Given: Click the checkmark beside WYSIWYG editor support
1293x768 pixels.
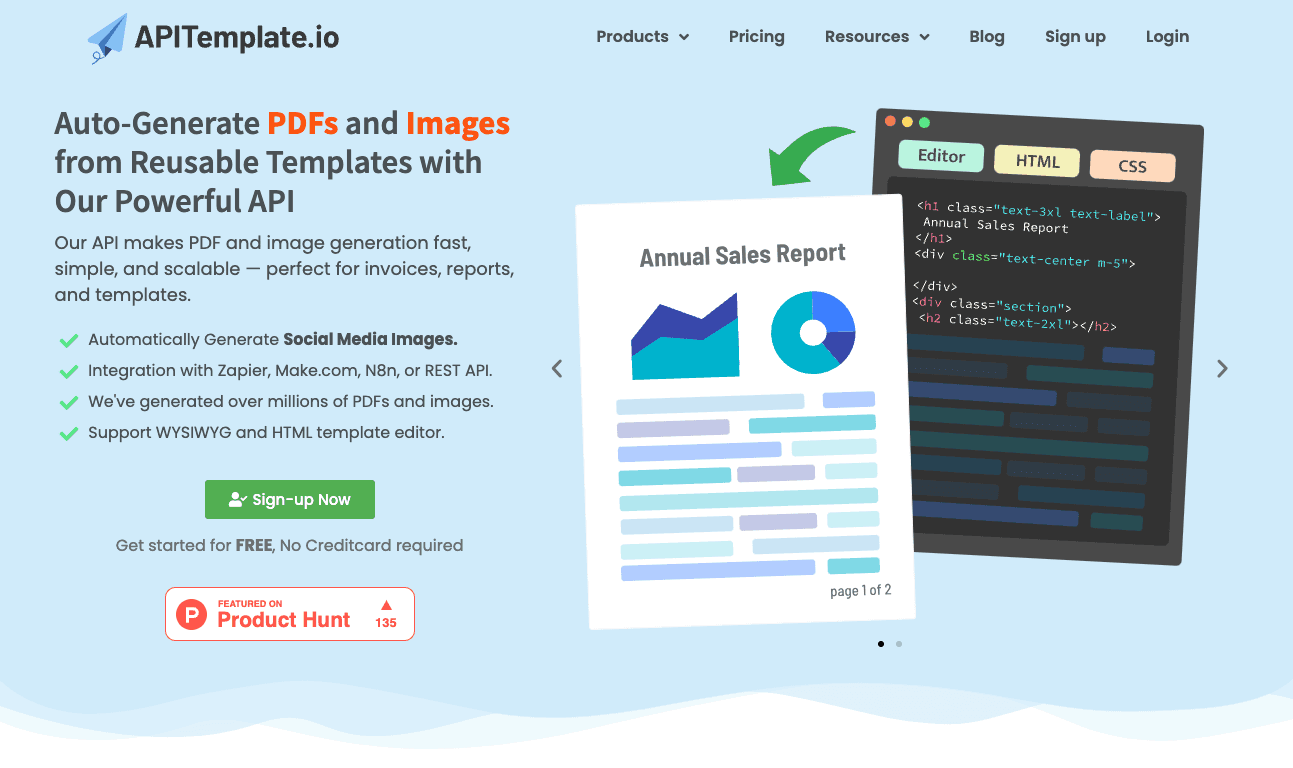Looking at the screenshot, I should pos(68,433).
